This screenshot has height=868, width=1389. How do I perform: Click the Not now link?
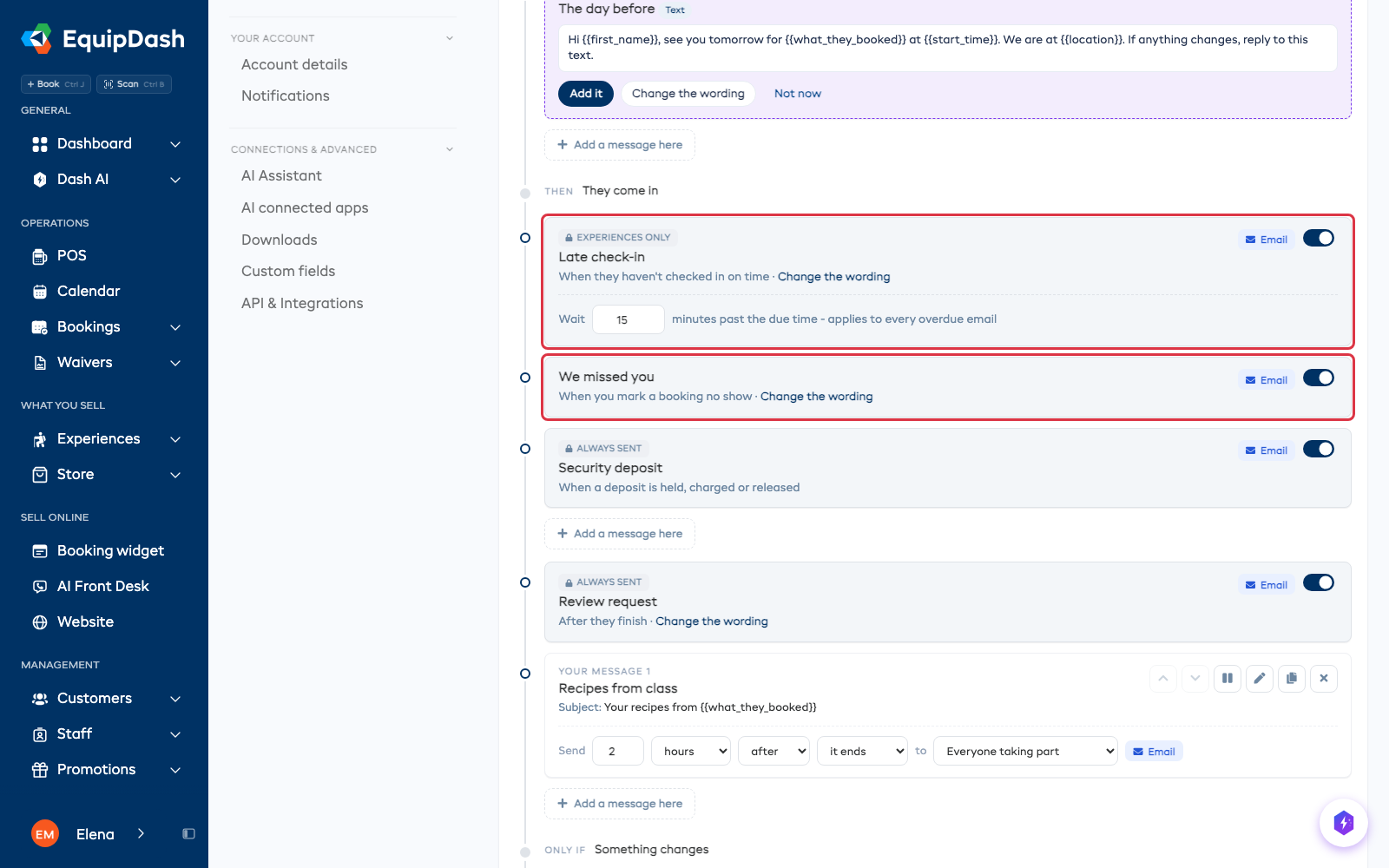coord(798,94)
